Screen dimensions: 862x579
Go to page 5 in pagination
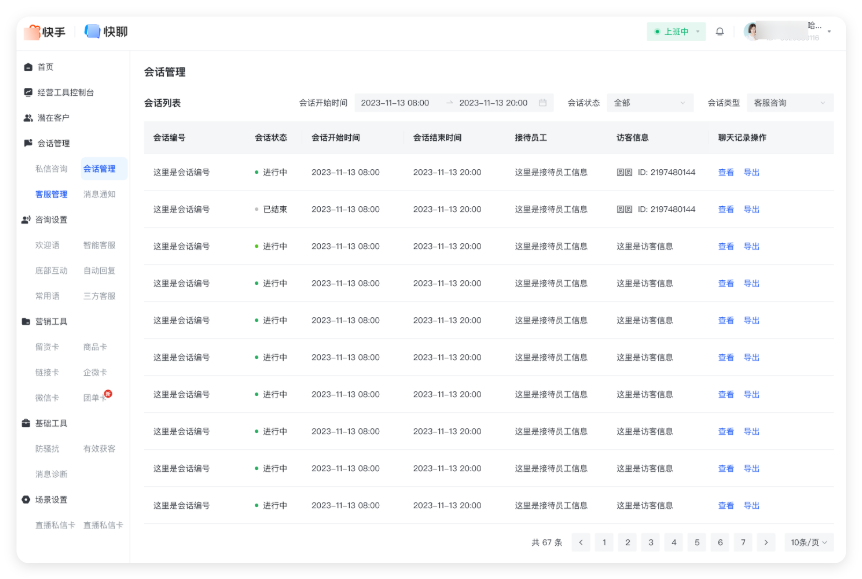click(696, 542)
